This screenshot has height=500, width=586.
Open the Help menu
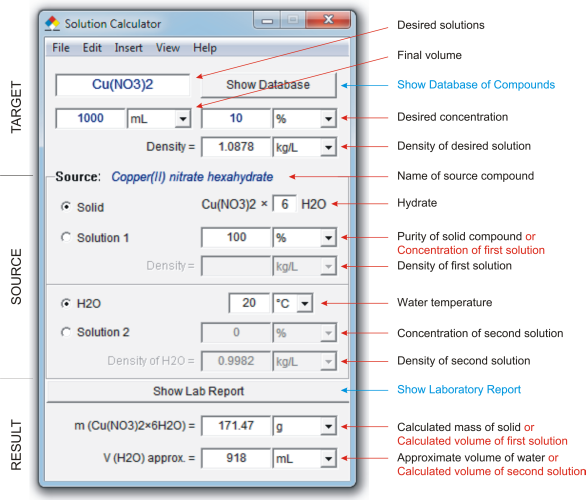click(x=205, y=48)
